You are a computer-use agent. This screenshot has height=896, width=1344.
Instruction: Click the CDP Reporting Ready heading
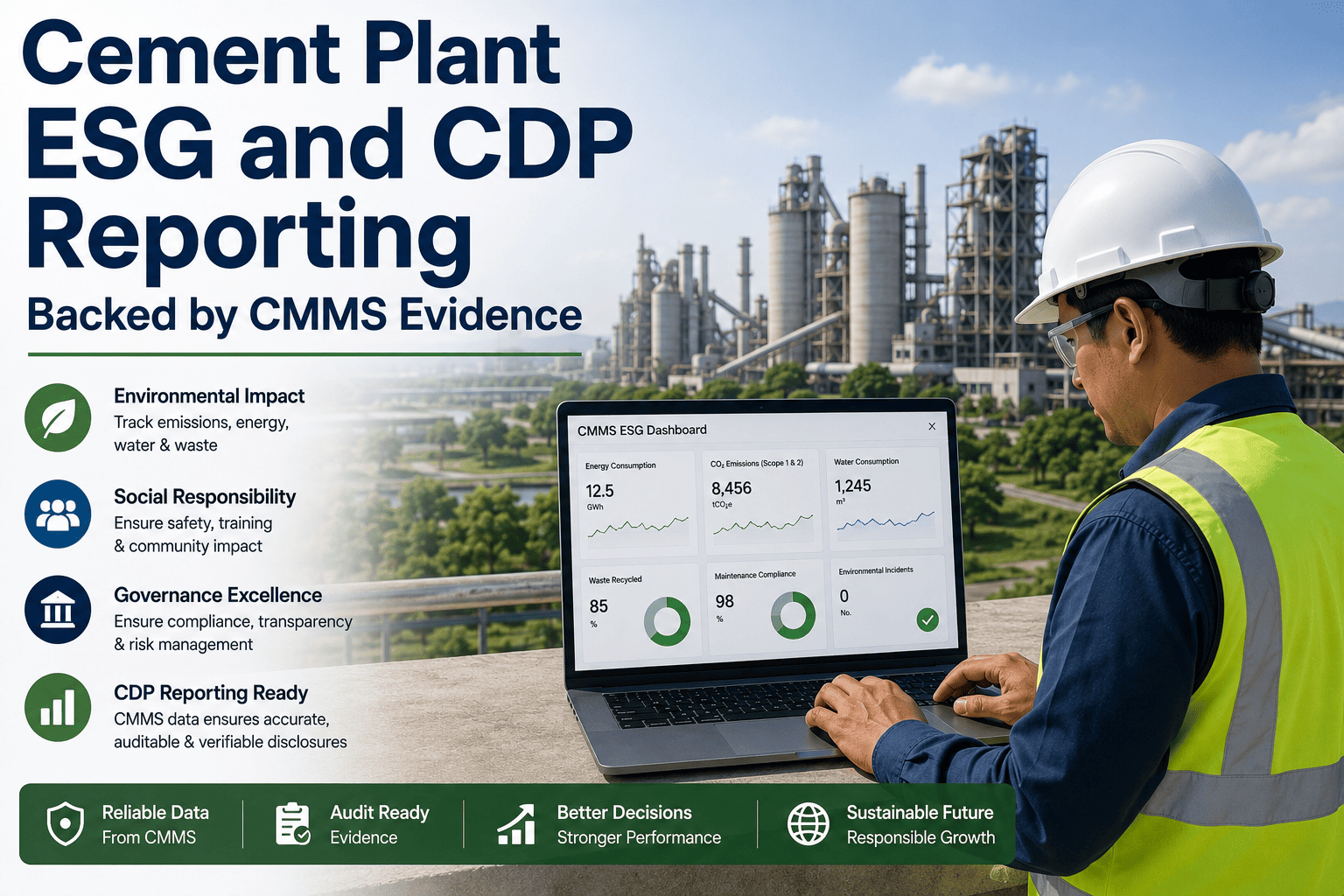click(x=211, y=693)
